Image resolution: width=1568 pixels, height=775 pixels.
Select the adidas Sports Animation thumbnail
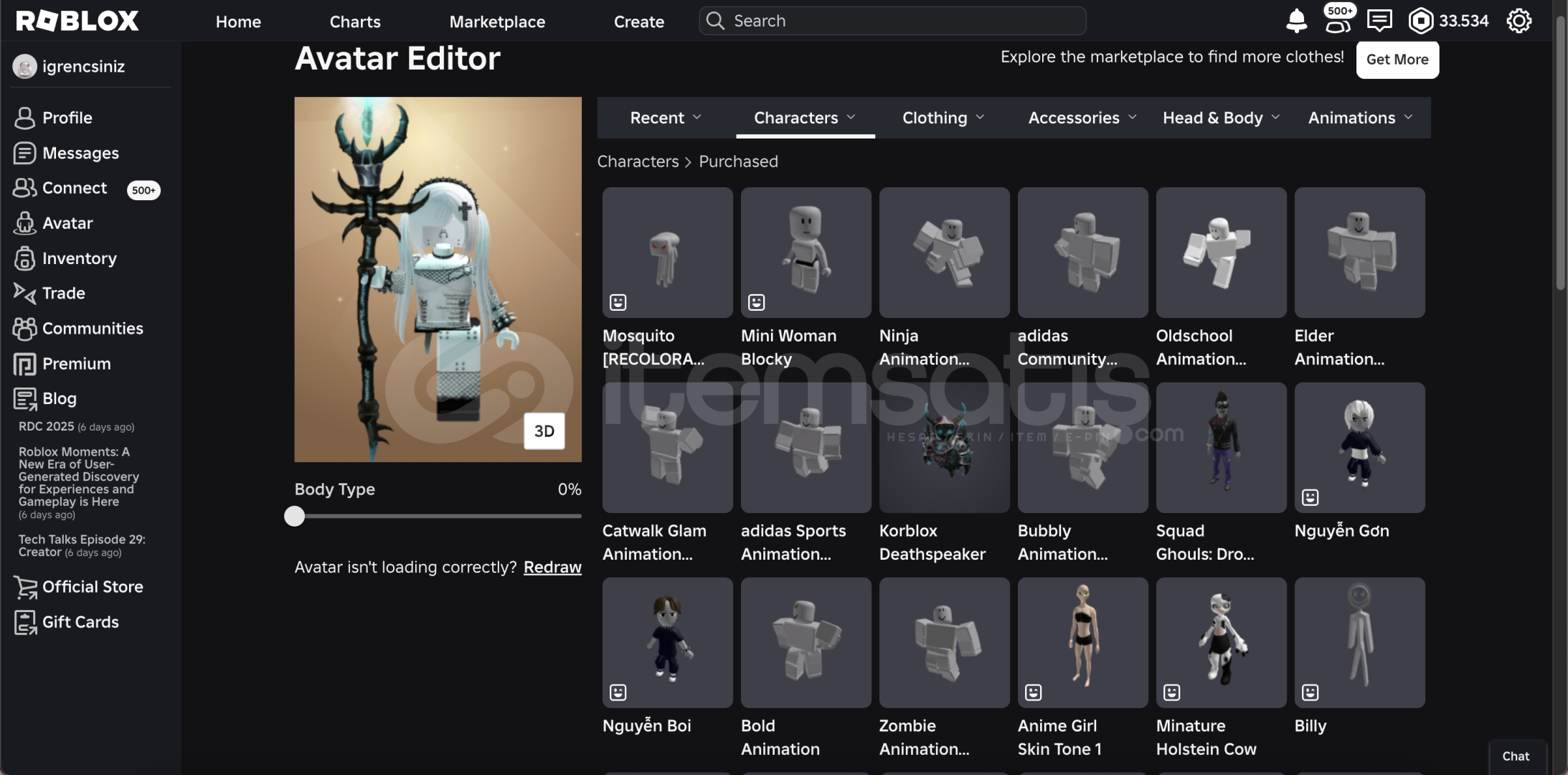(x=806, y=448)
